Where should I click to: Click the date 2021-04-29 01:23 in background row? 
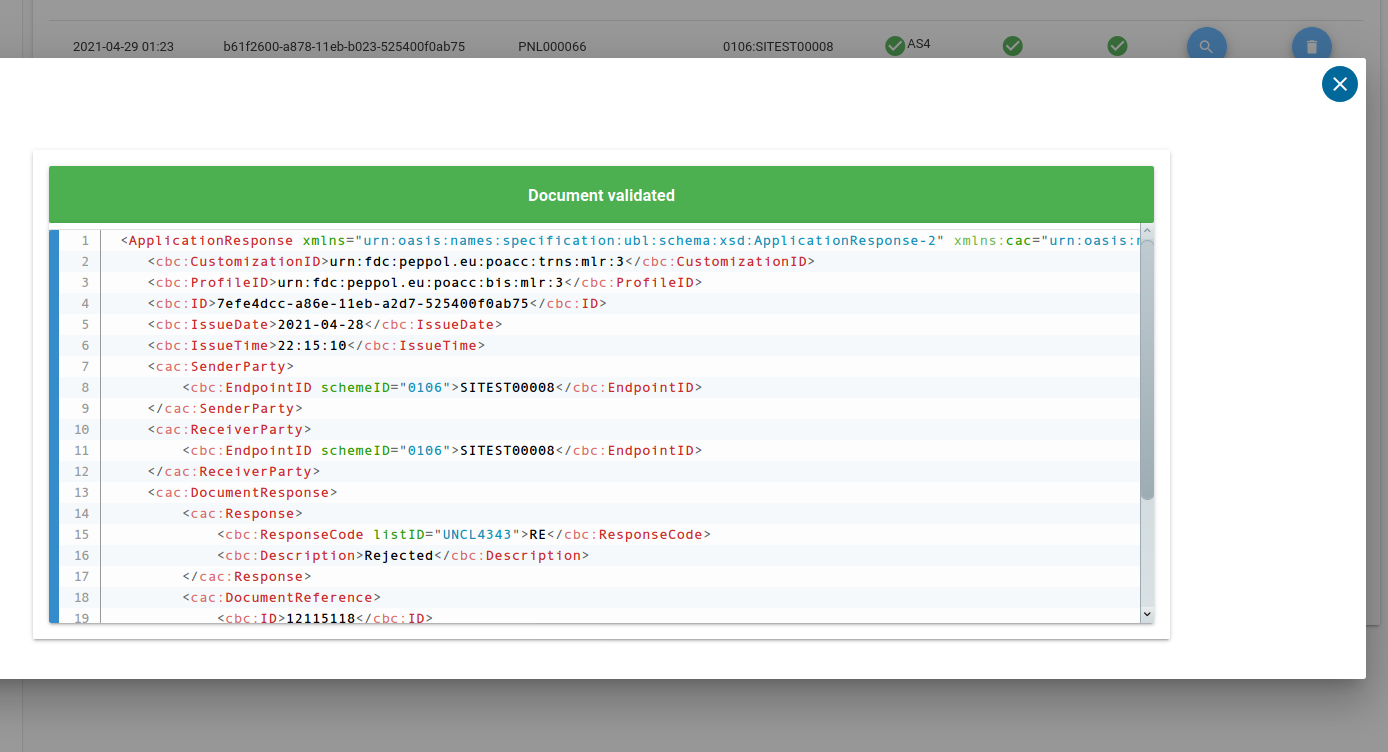point(123,47)
